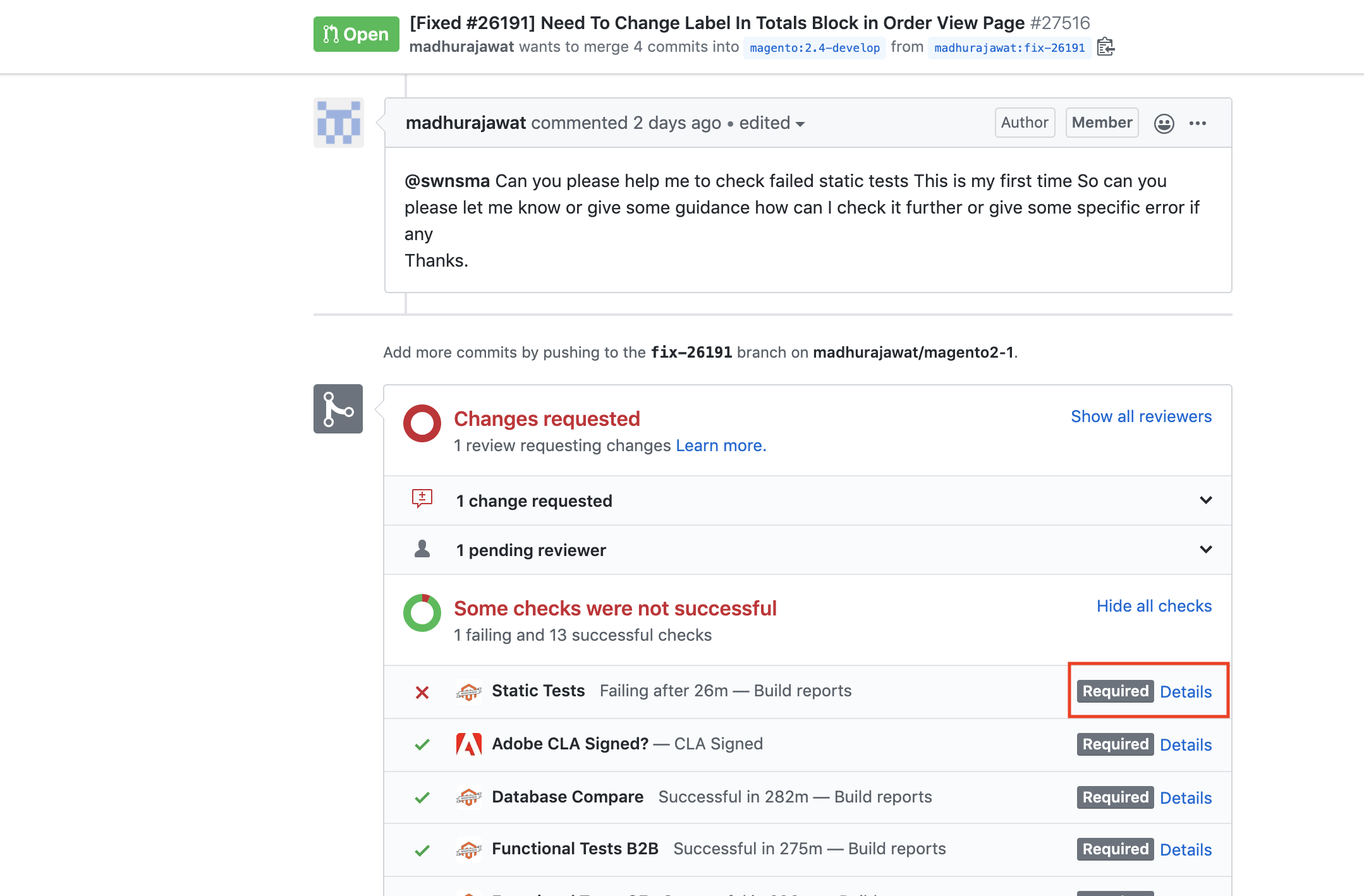Click the Member label badge
The width and height of the screenshot is (1364, 896).
tap(1102, 123)
